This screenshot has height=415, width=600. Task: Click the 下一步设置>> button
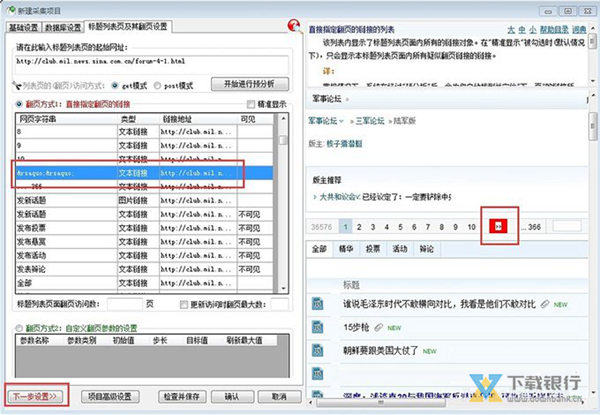[35, 396]
